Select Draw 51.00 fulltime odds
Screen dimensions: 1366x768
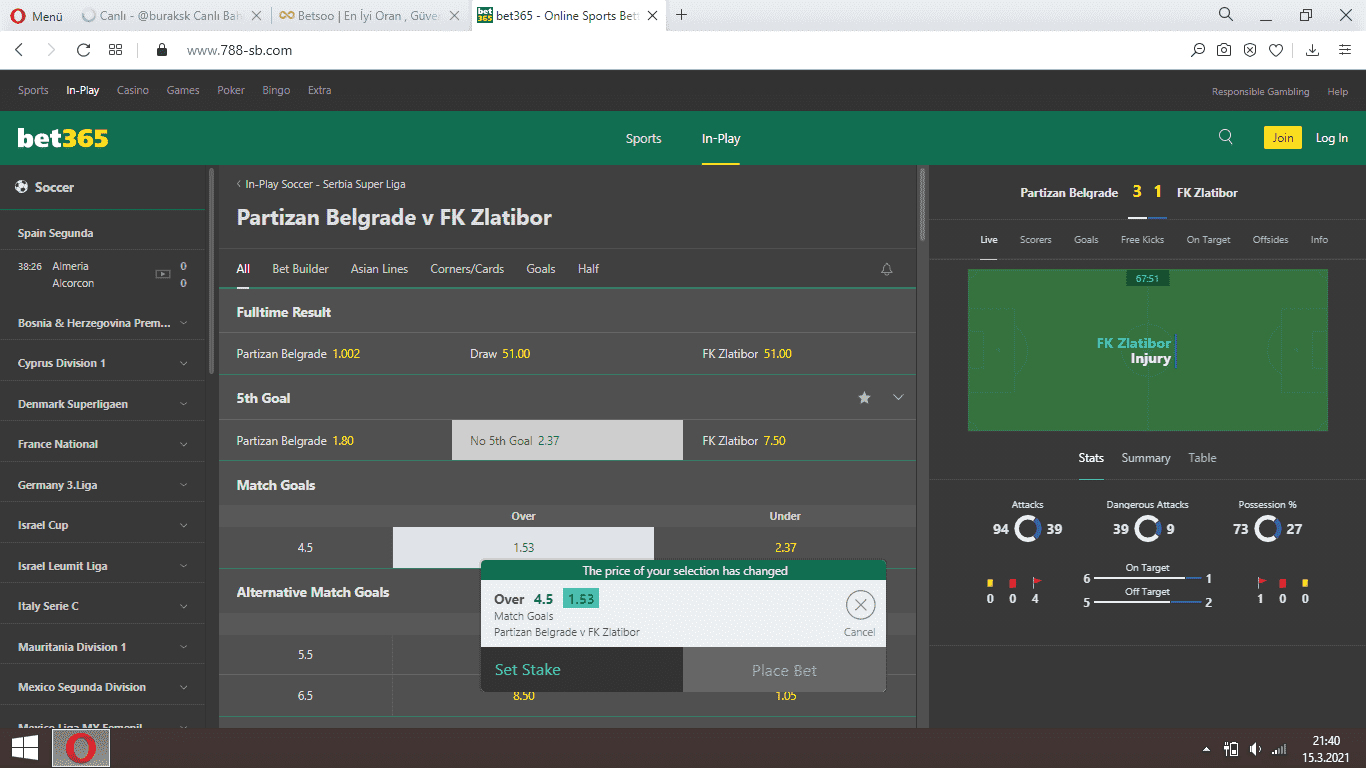[x=567, y=354]
